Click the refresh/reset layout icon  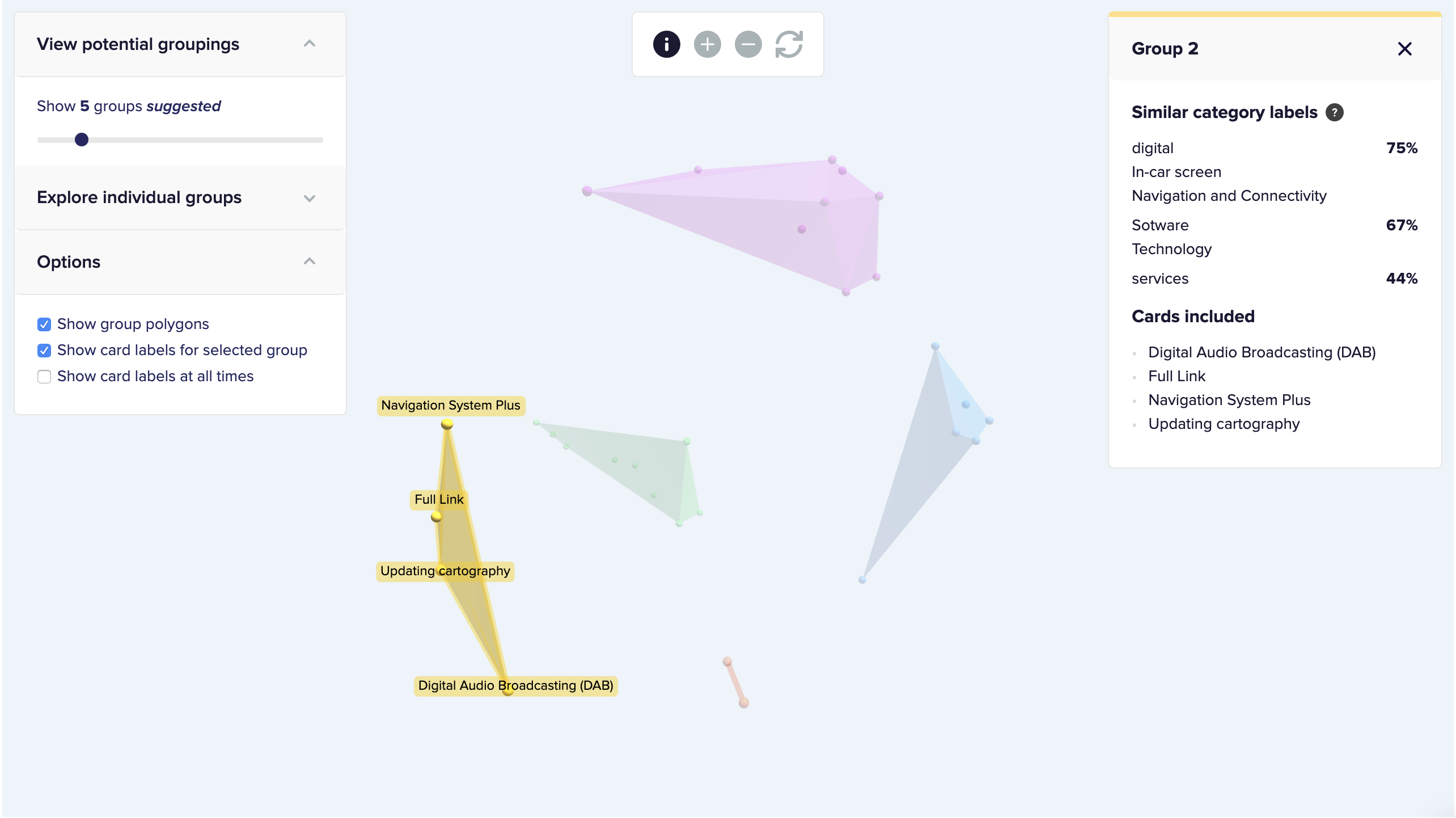click(x=789, y=45)
